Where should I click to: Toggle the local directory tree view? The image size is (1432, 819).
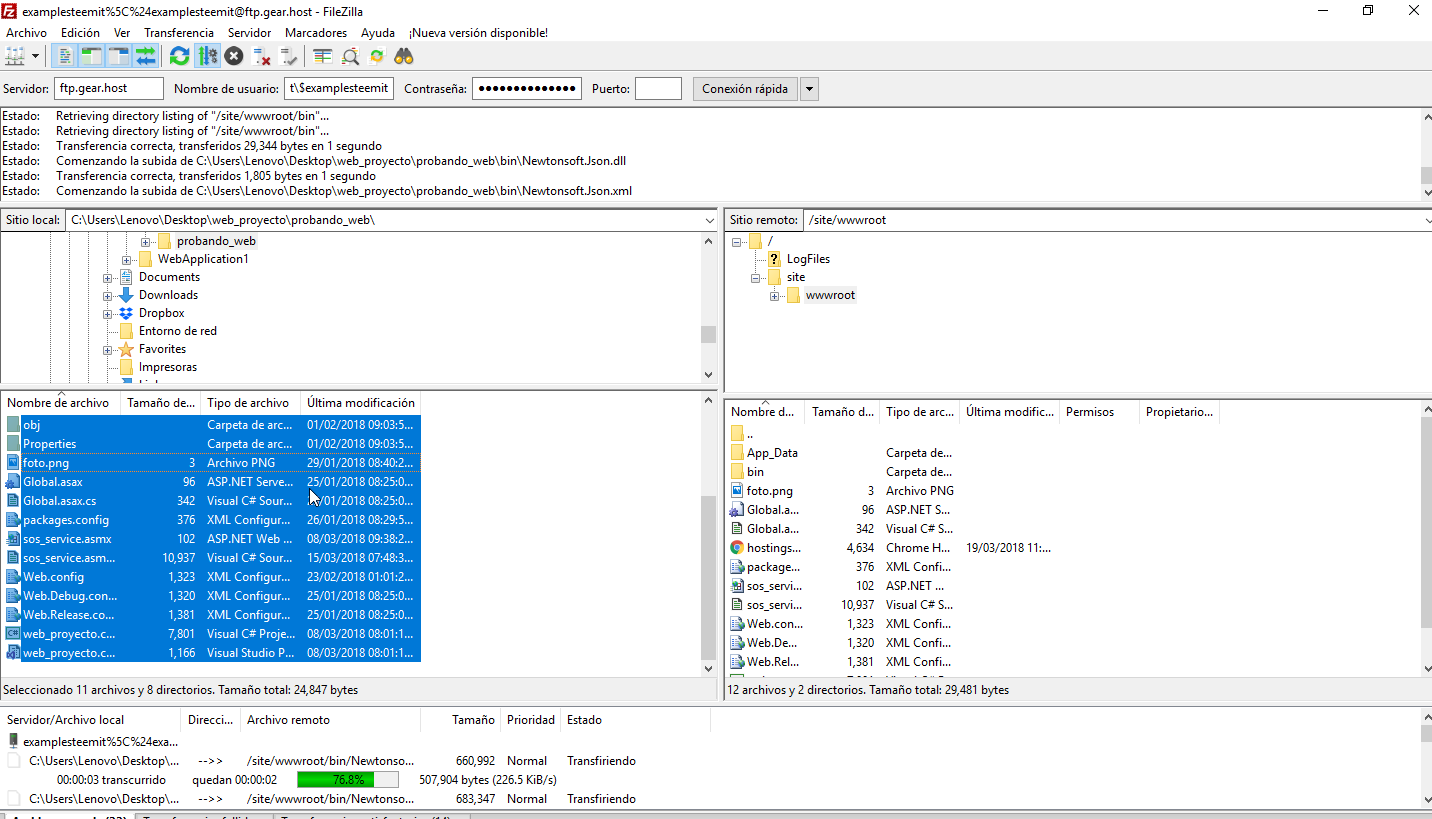[x=92, y=56]
